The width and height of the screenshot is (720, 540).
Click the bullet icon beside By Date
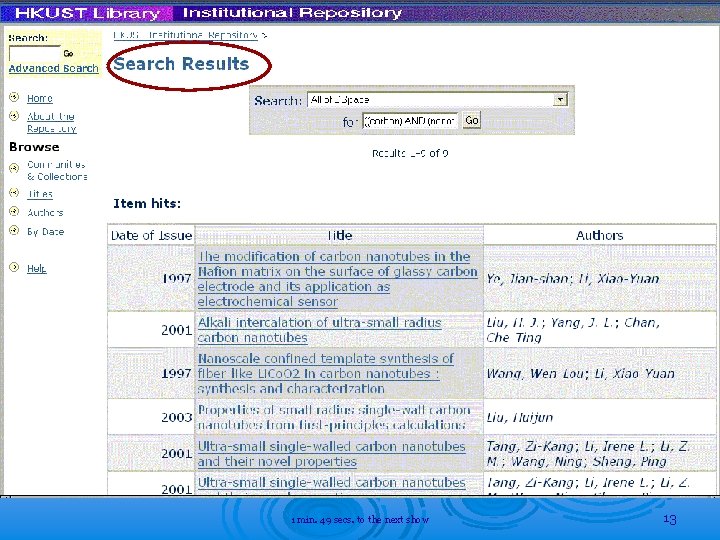click(14, 230)
